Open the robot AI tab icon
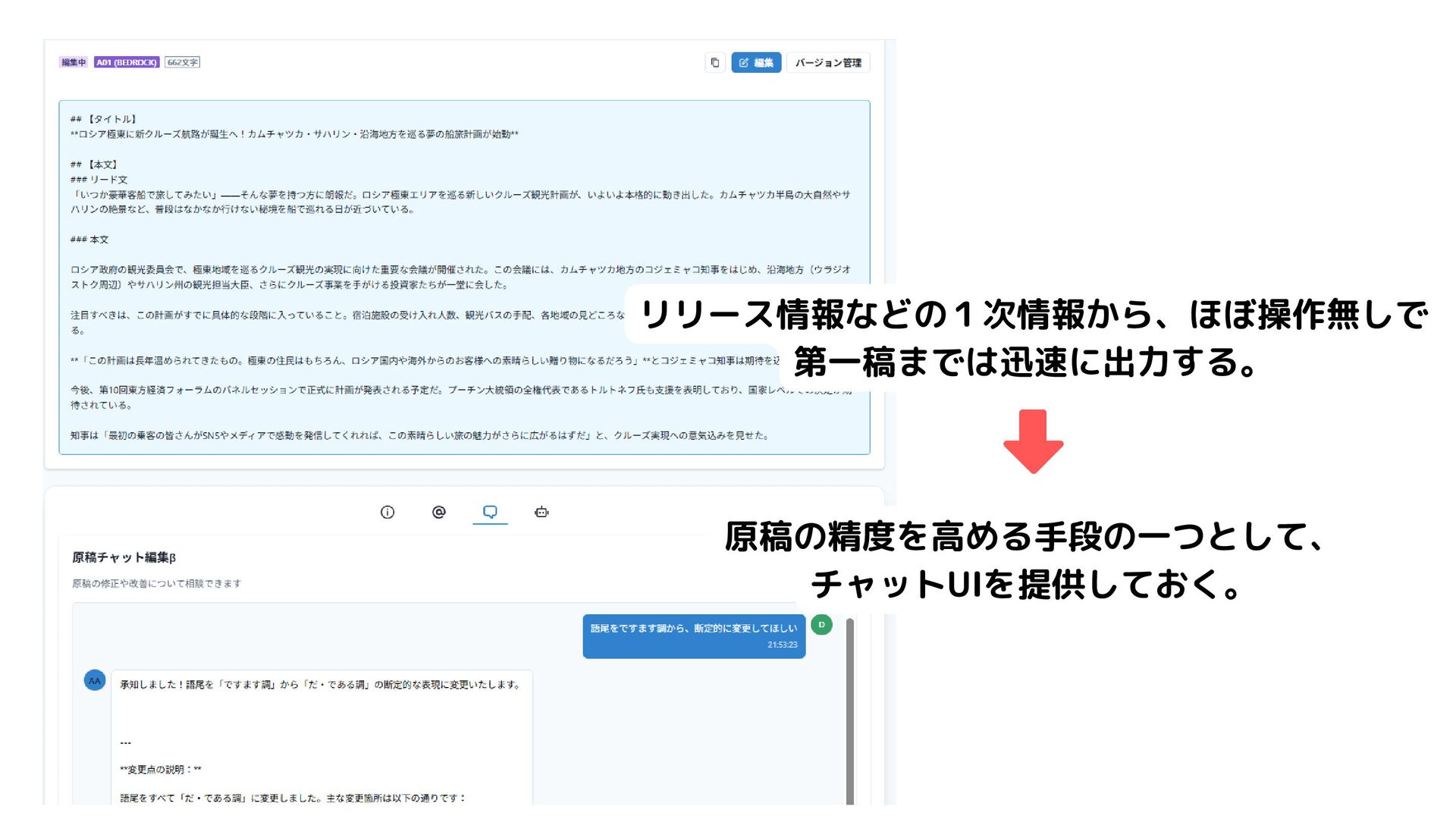1456x819 pixels. [x=541, y=513]
